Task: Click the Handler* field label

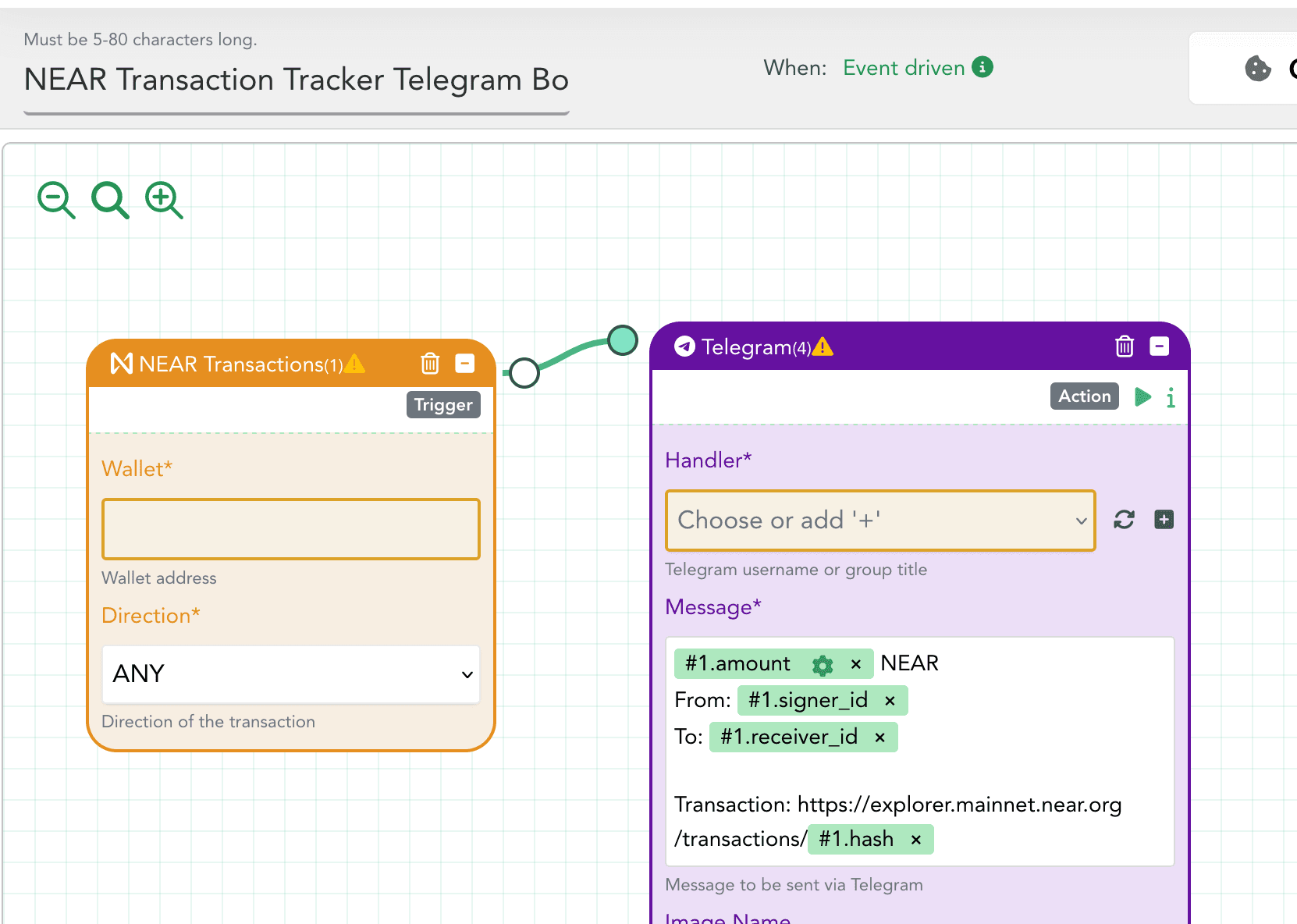Action: 709,460
